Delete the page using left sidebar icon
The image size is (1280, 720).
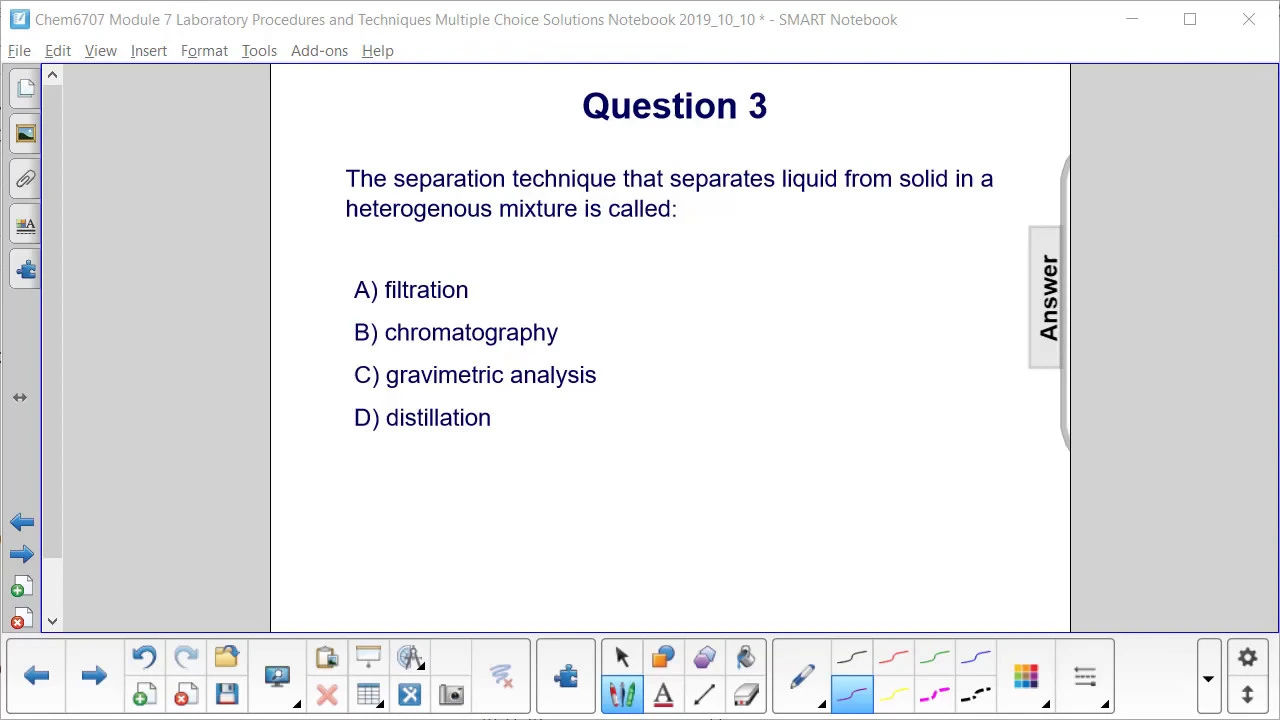click(22, 618)
